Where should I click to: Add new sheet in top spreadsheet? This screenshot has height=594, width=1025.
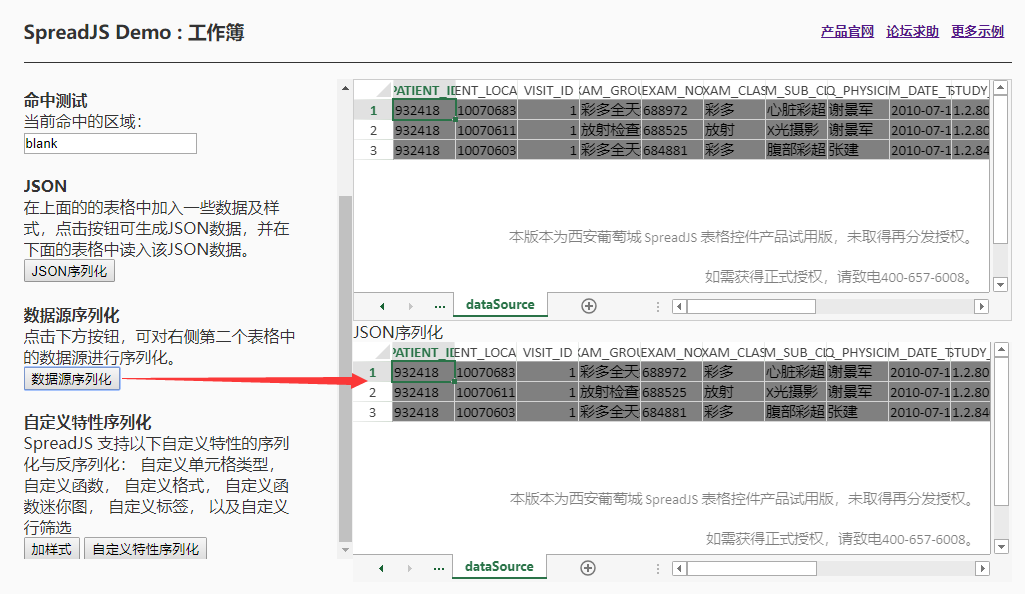589,306
